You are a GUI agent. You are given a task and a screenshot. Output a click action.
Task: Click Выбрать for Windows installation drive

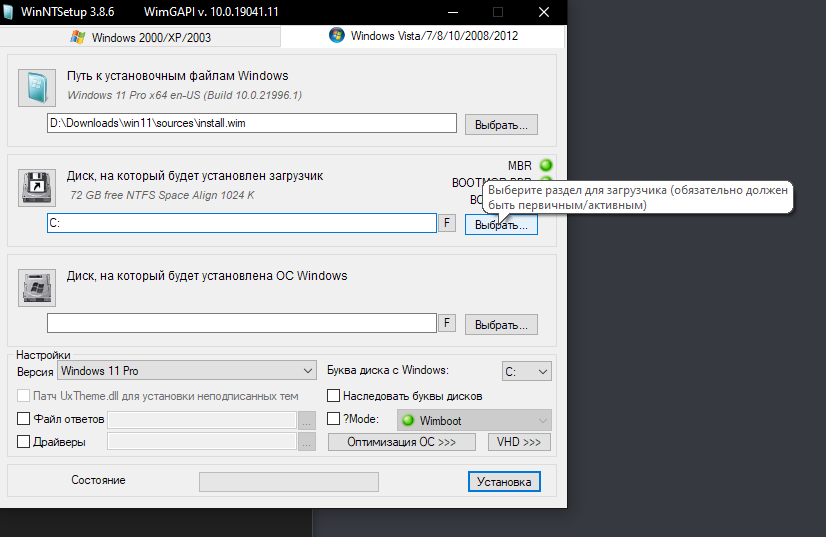coord(501,325)
